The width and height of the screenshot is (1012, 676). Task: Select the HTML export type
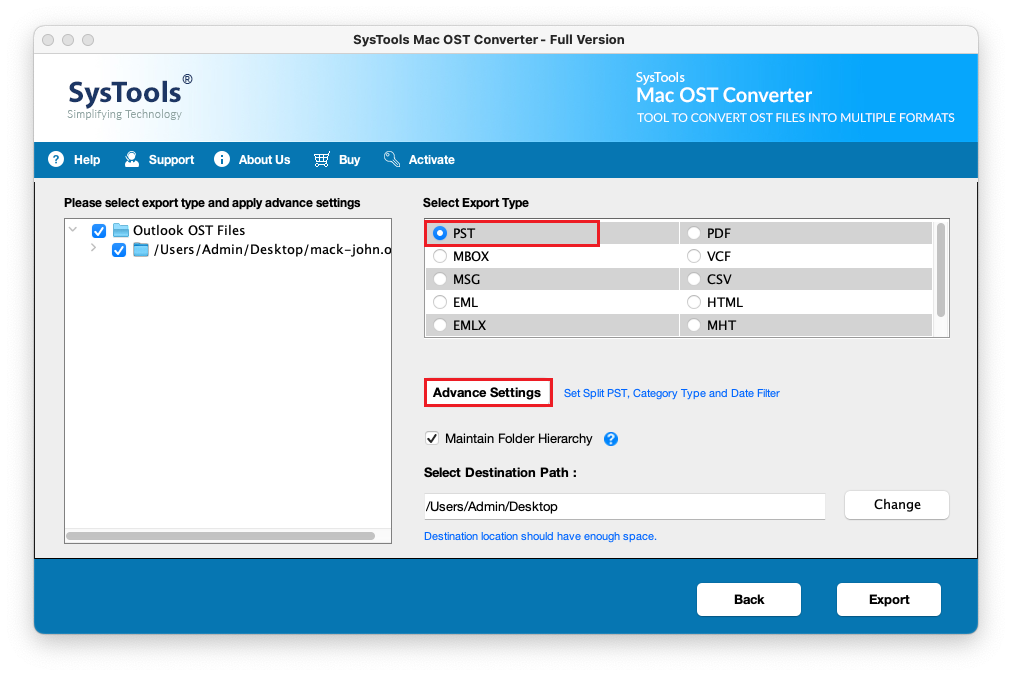(x=694, y=302)
